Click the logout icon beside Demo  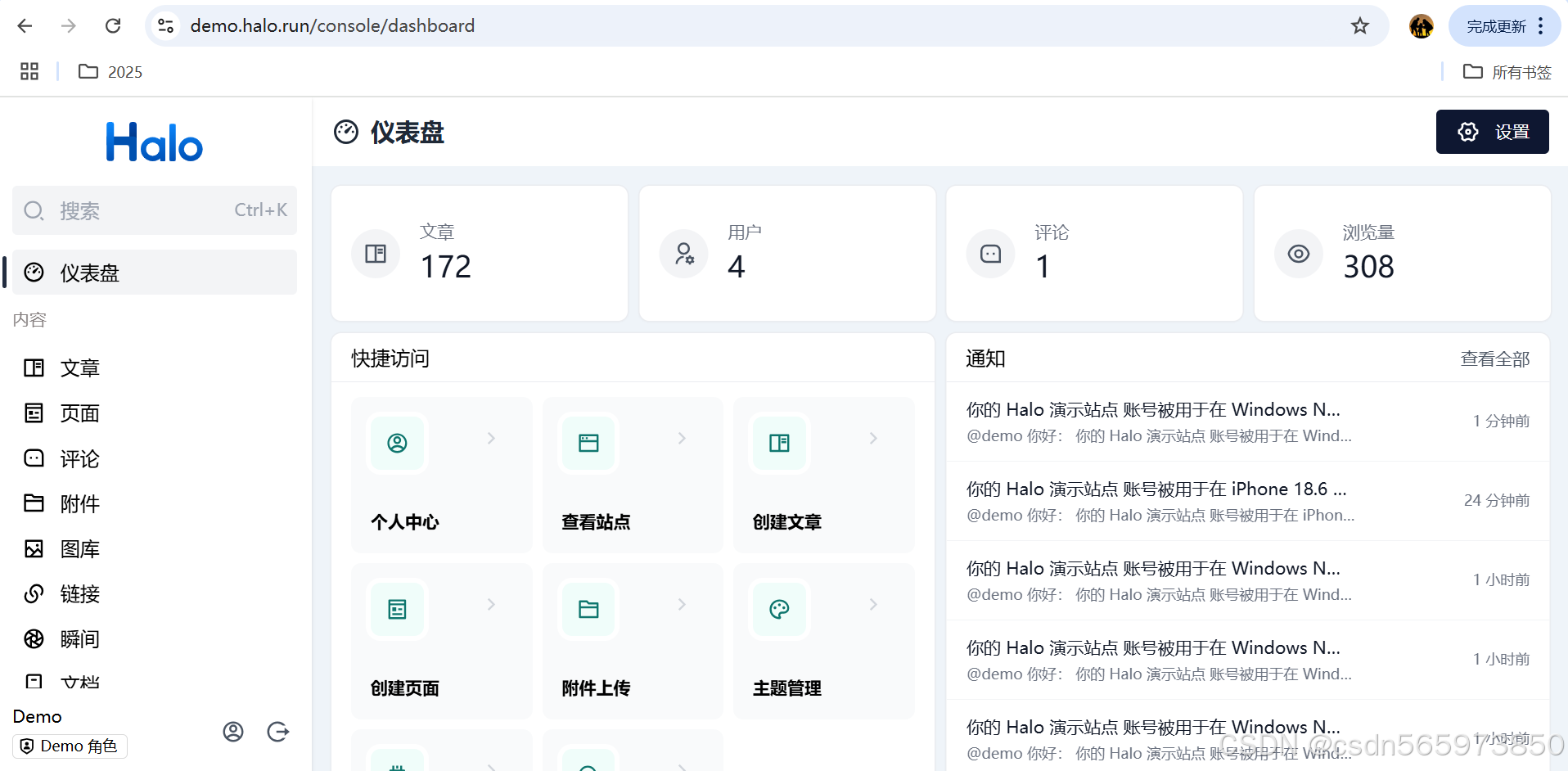pos(277,731)
